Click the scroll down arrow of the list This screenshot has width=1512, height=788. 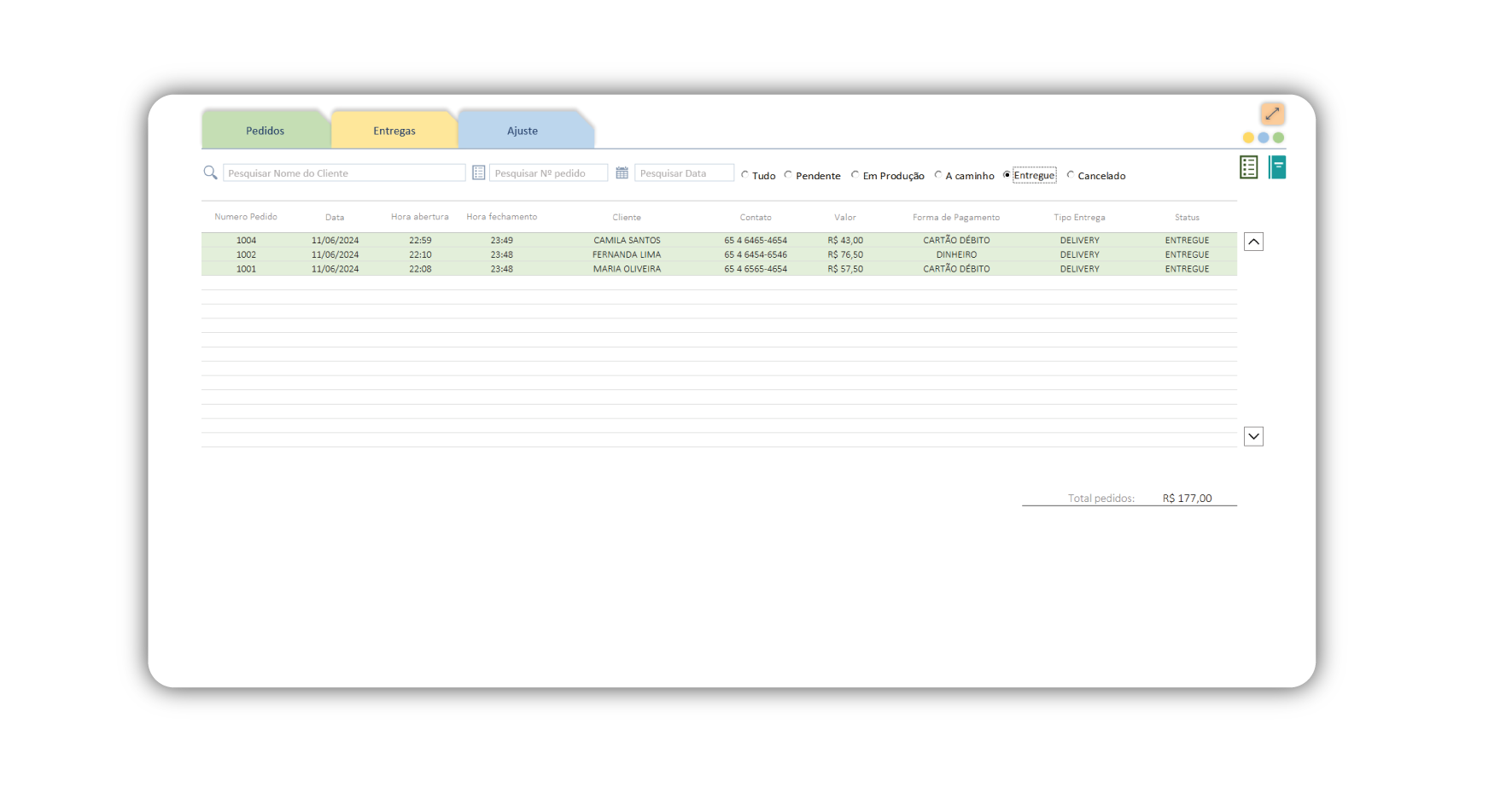[x=1253, y=436]
